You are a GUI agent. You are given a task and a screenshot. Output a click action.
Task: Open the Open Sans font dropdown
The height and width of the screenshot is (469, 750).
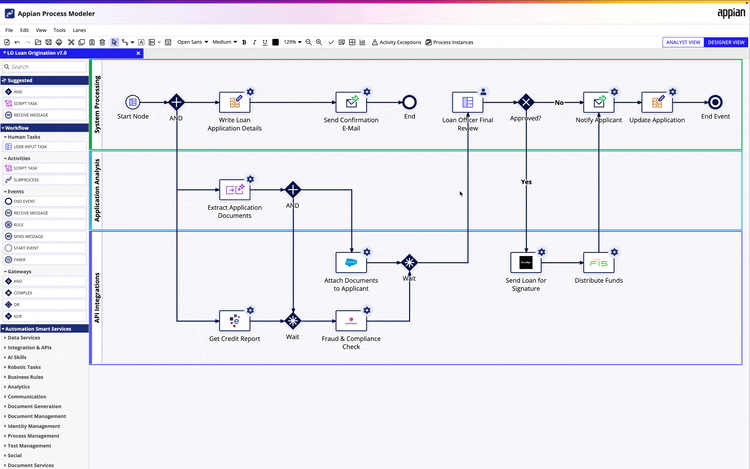(x=193, y=42)
